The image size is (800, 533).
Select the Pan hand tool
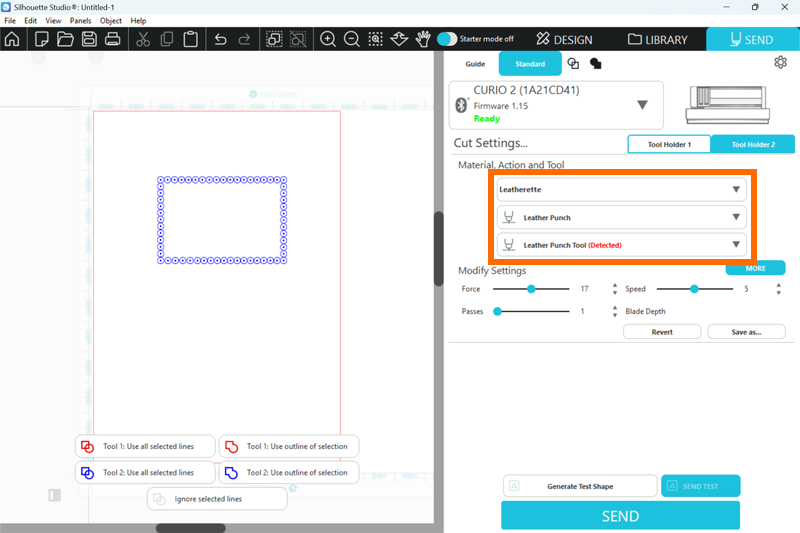tap(423, 39)
